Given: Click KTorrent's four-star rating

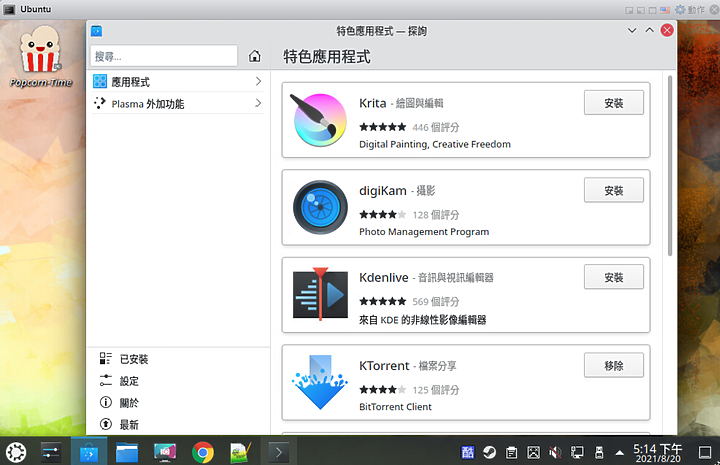Looking at the screenshot, I should (382, 390).
